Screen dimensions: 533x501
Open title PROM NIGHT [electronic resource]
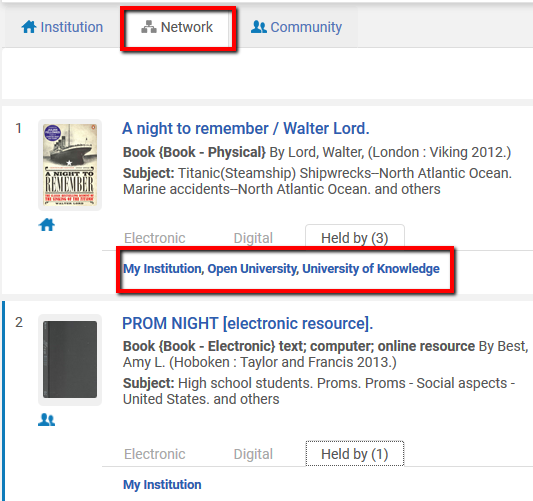(247, 323)
